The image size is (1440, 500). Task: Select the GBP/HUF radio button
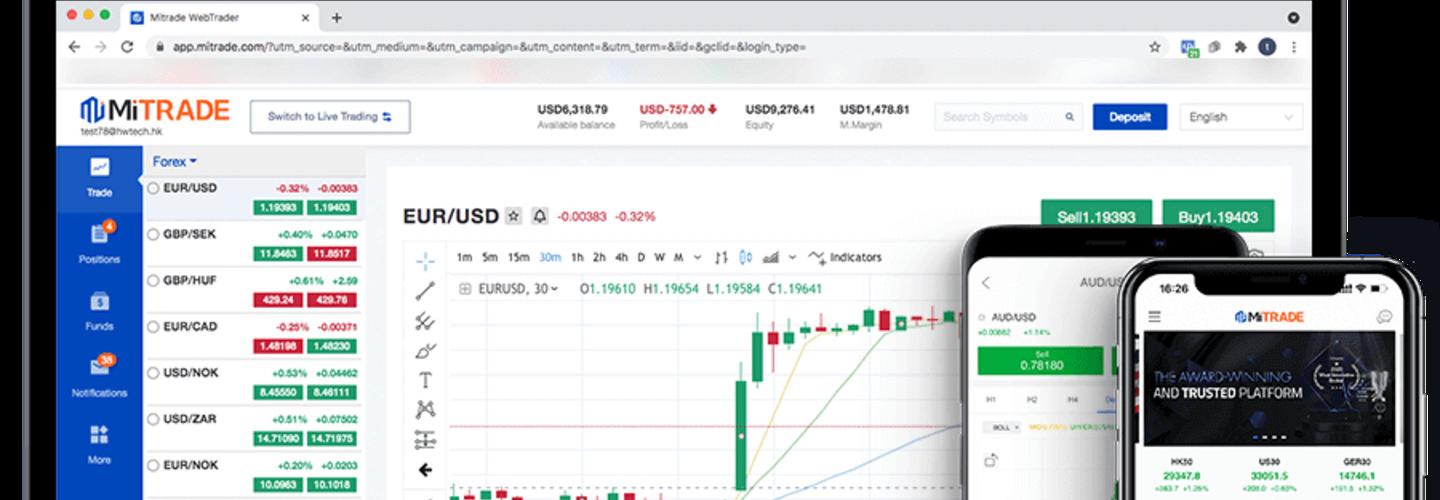pyautogui.click(x=153, y=280)
